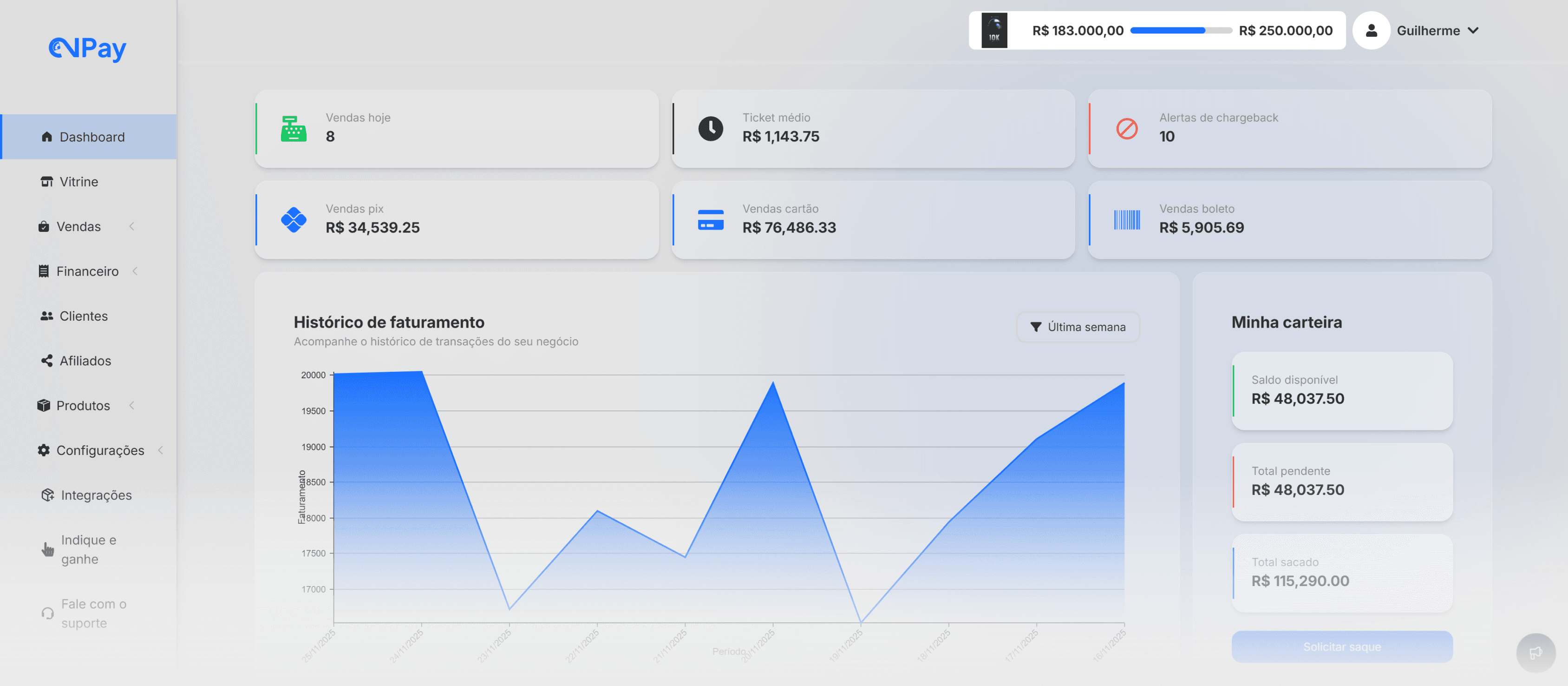The height and width of the screenshot is (686, 1568).
Task: Expand the Vendas sidebar submenu
Action: coord(131,227)
